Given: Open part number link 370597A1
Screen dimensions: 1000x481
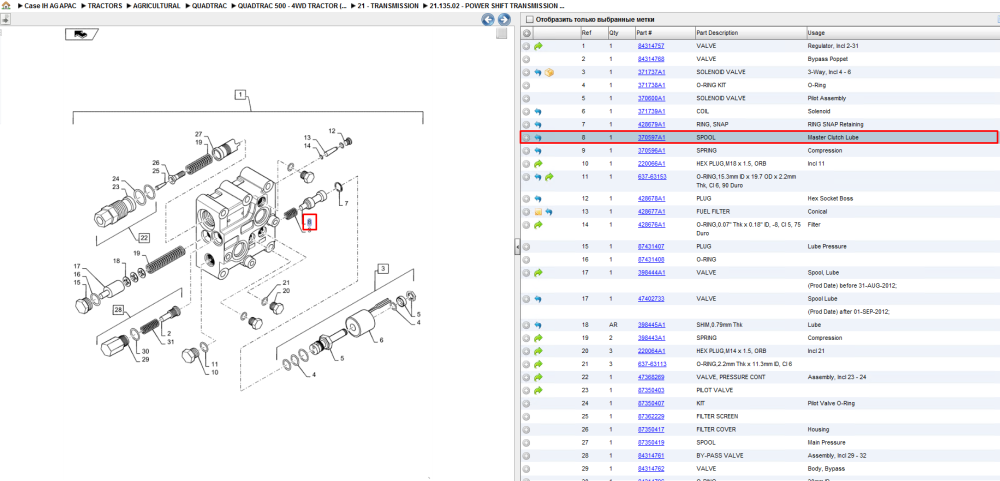Looking at the screenshot, I should 651,138.
